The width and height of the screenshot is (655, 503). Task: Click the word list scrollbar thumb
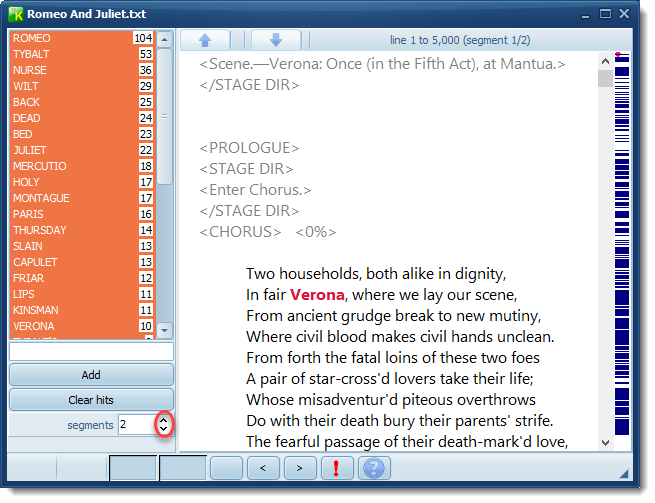(x=165, y=116)
